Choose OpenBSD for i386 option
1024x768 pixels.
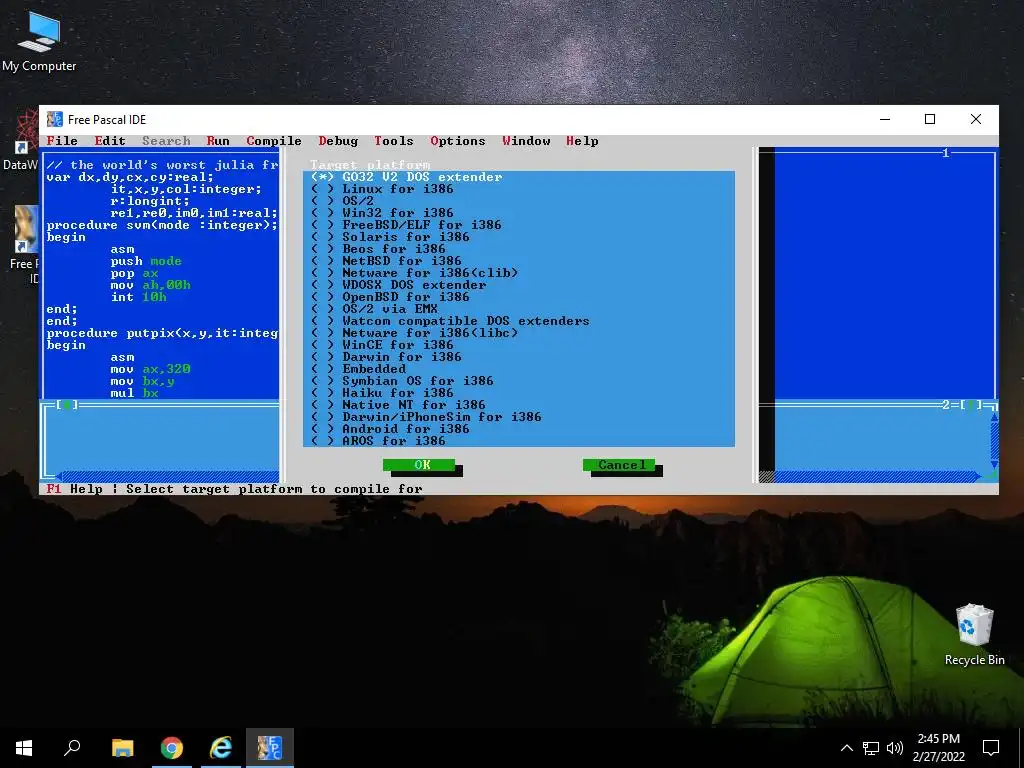tap(390, 296)
